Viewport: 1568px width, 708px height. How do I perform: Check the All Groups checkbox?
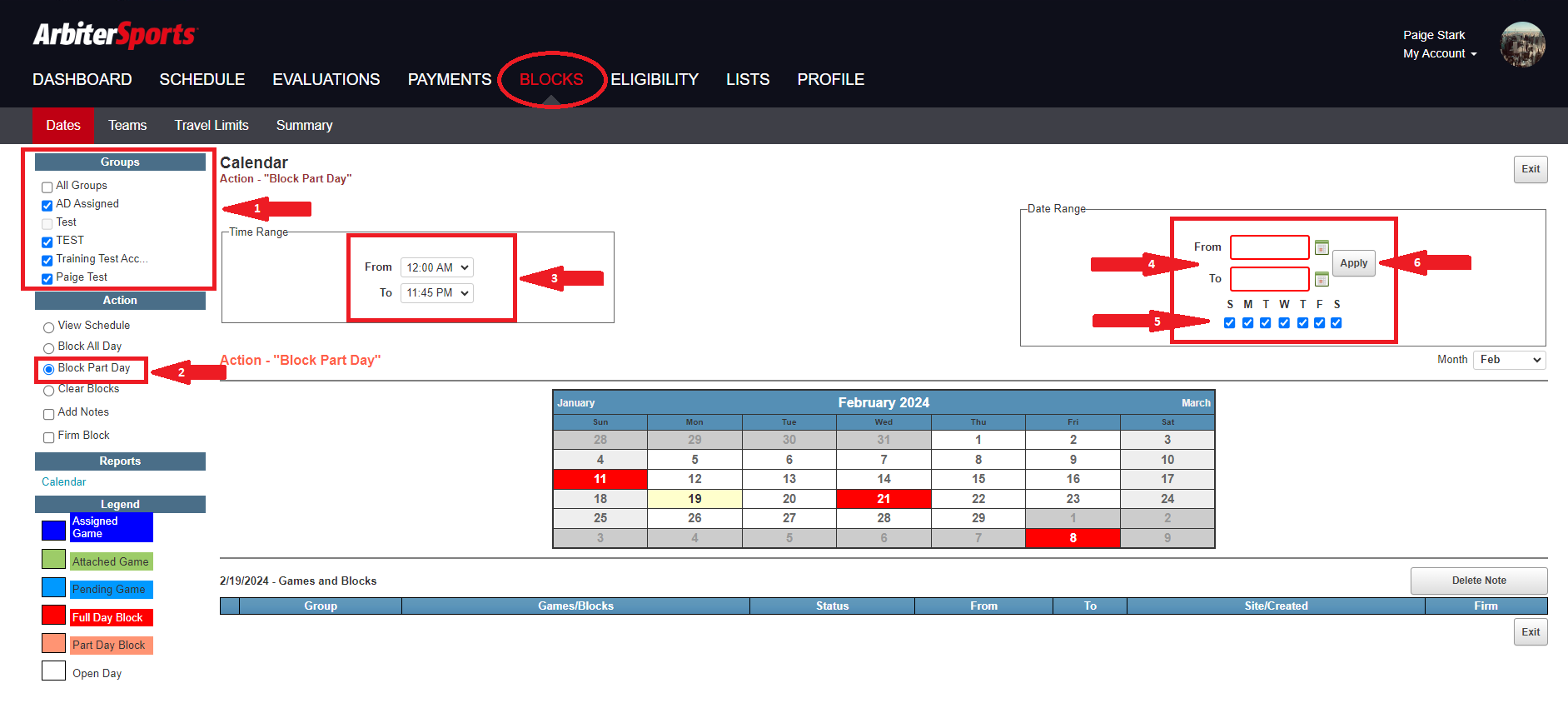[x=47, y=187]
